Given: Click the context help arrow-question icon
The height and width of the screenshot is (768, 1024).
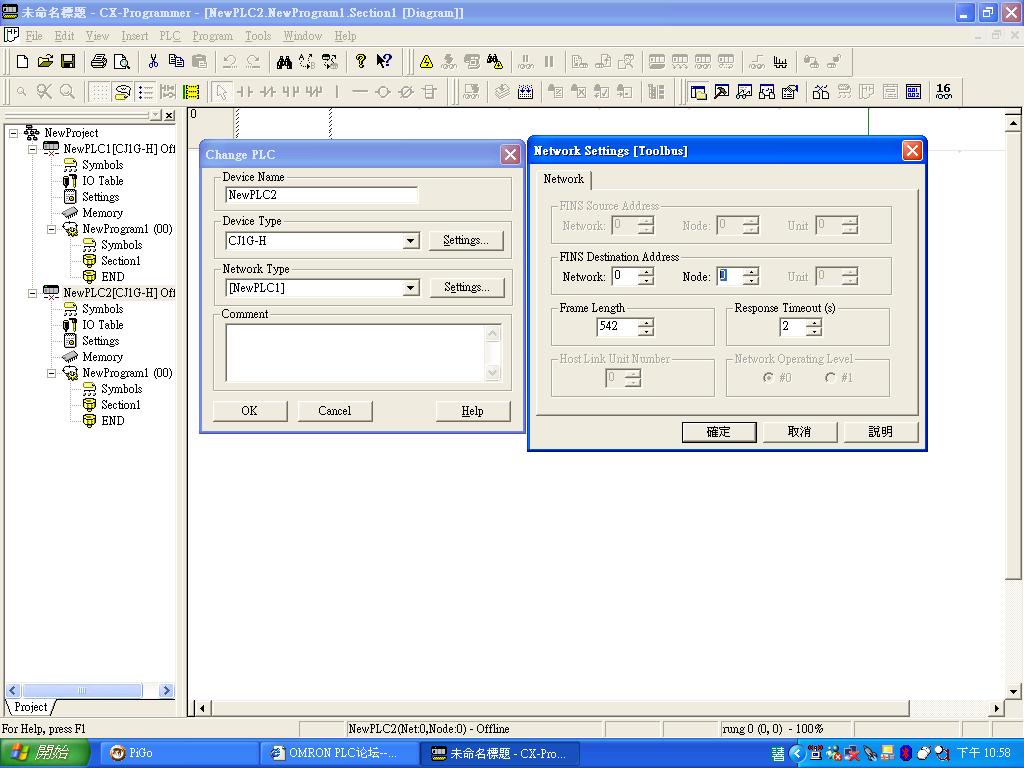Looking at the screenshot, I should (x=384, y=61).
